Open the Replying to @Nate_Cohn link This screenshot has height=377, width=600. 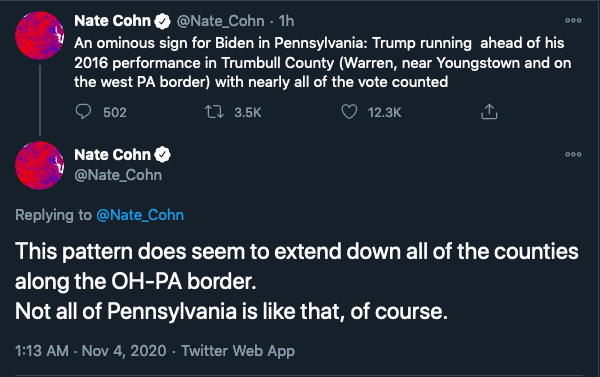tap(140, 215)
